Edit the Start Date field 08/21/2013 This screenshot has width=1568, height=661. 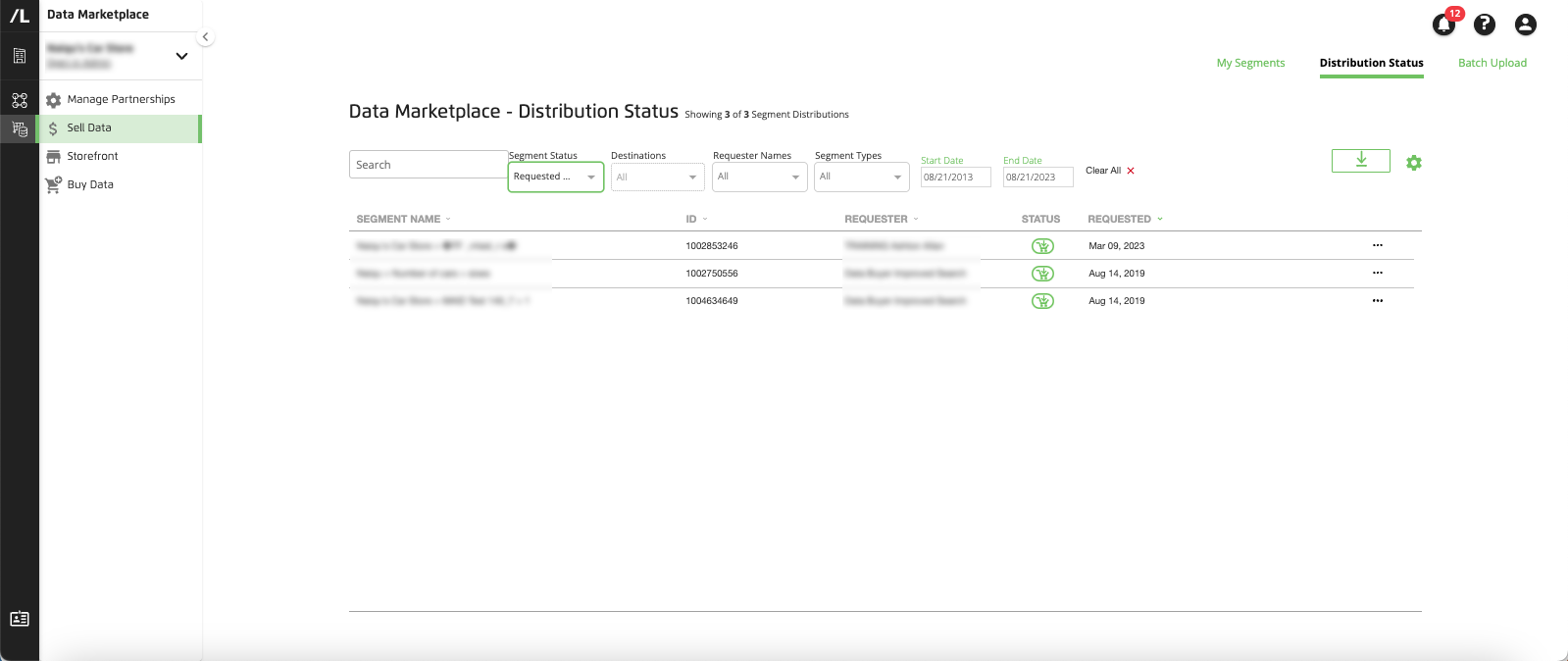pyautogui.click(x=955, y=178)
